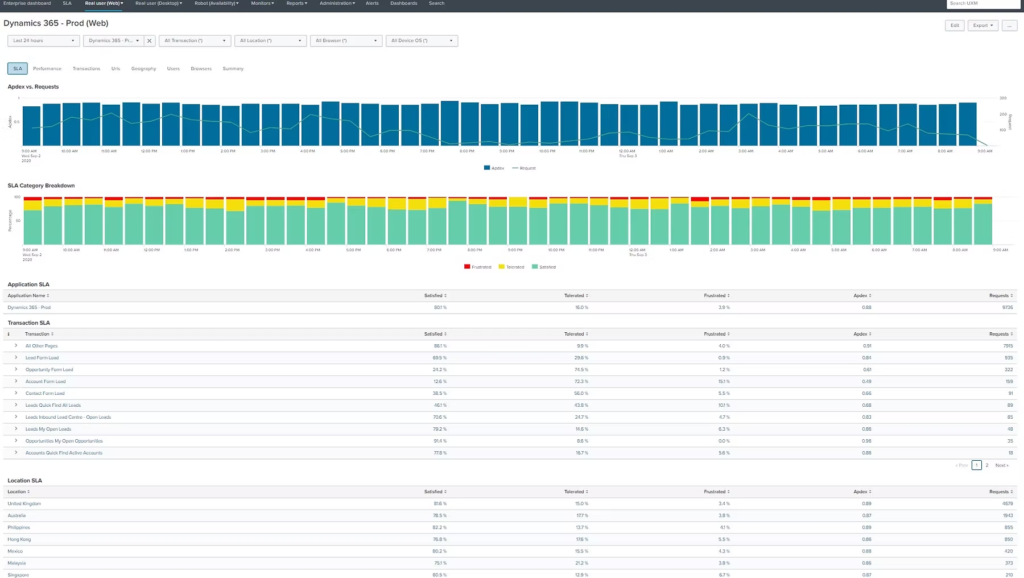Expand Leads Inbound Lead Centre - Open Leads row
Screen dimensions: 1024x578
[16, 416]
